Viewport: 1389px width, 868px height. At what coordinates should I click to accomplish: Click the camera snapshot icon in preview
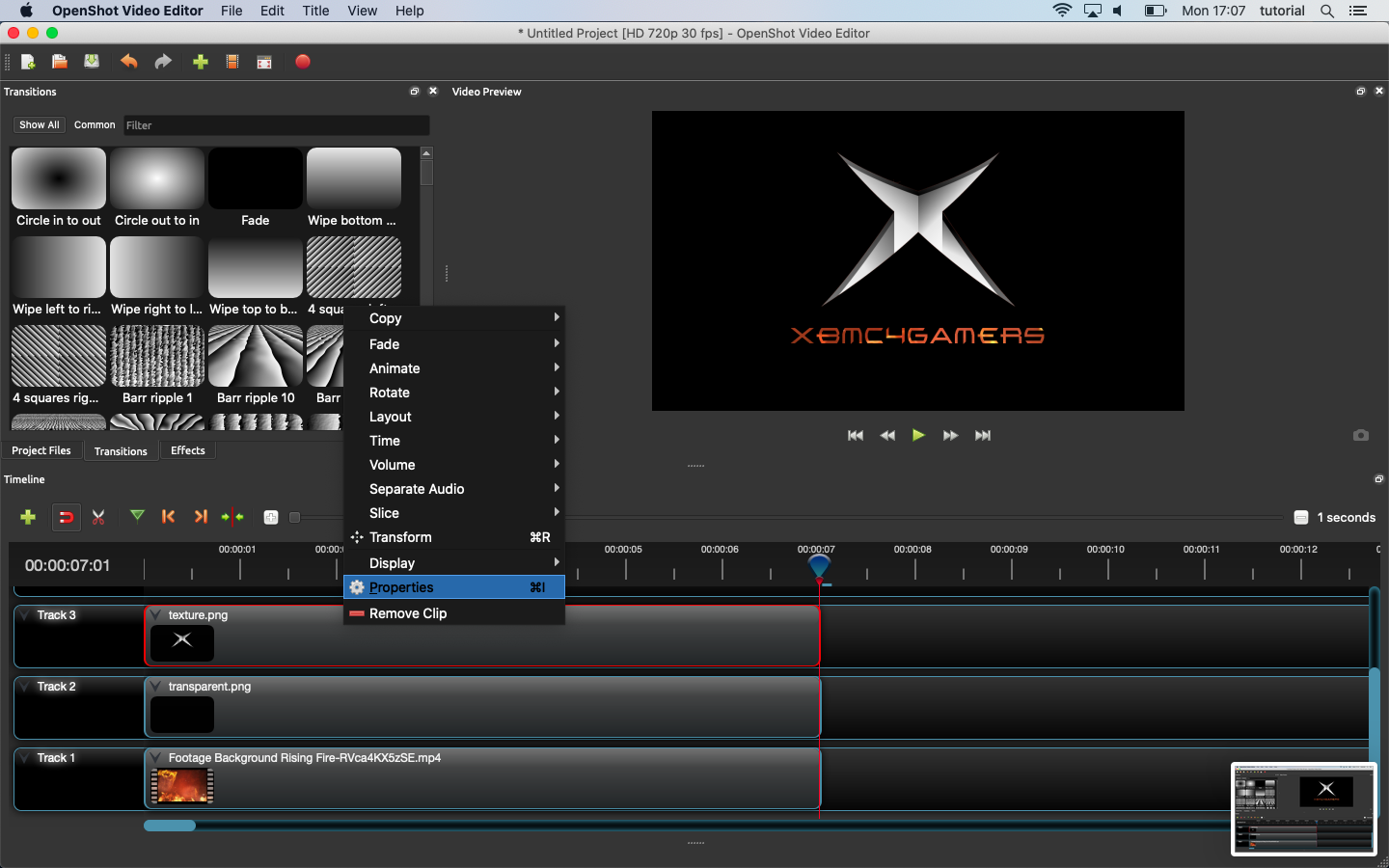pos(1360,435)
